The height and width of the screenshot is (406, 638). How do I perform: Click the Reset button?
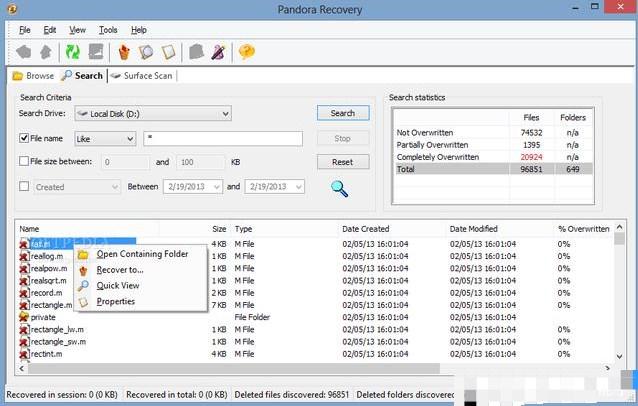pyautogui.click(x=343, y=162)
